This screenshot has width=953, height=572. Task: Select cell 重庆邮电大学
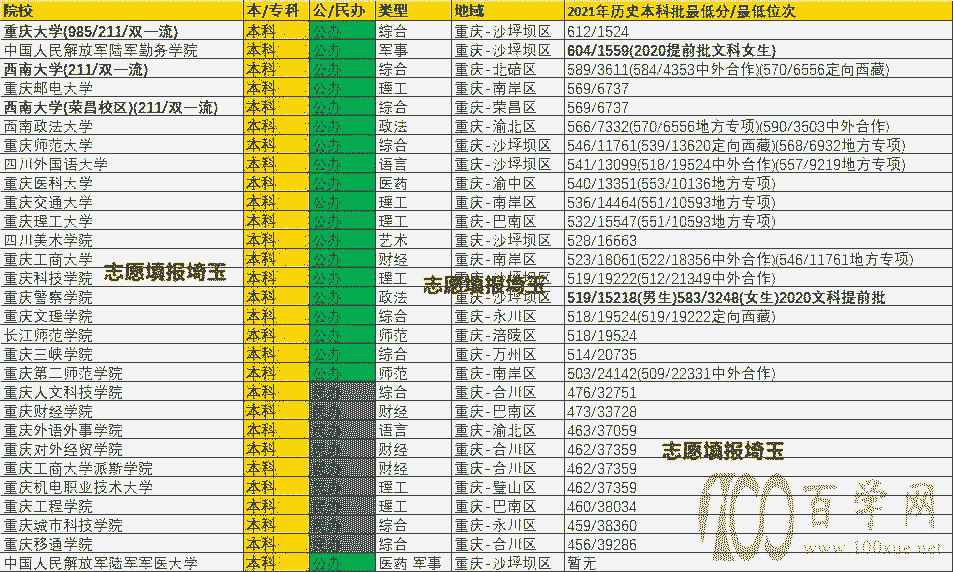[x=122, y=88]
